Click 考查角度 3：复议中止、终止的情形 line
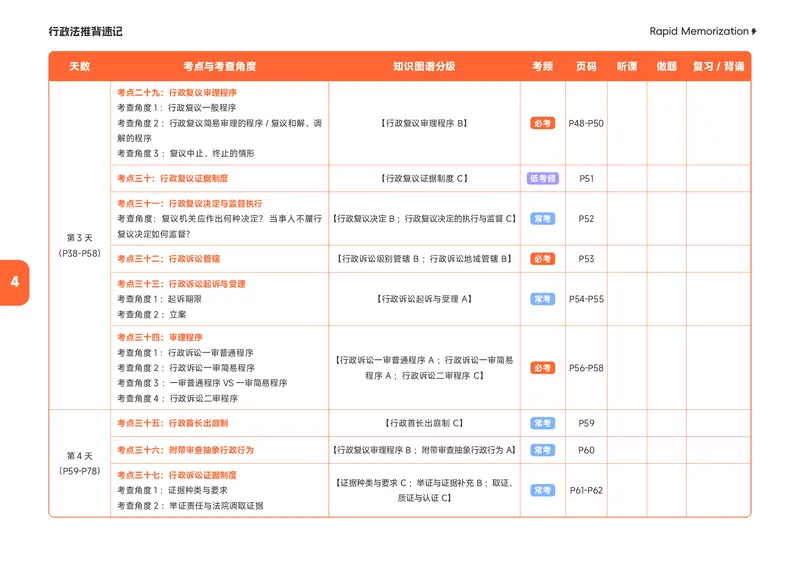Screen dimensions: 800x566 (186, 154)
